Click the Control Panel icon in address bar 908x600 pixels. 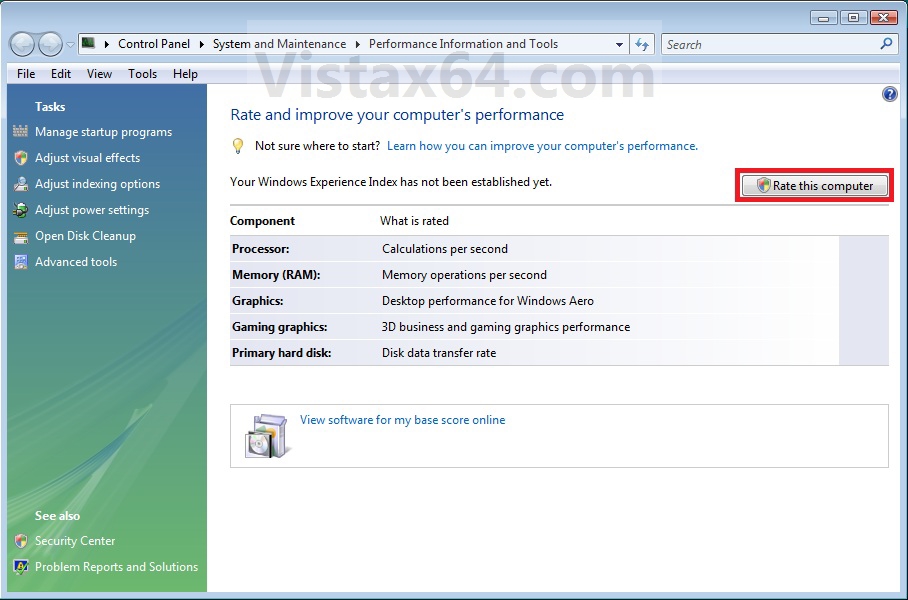point(89,43)
